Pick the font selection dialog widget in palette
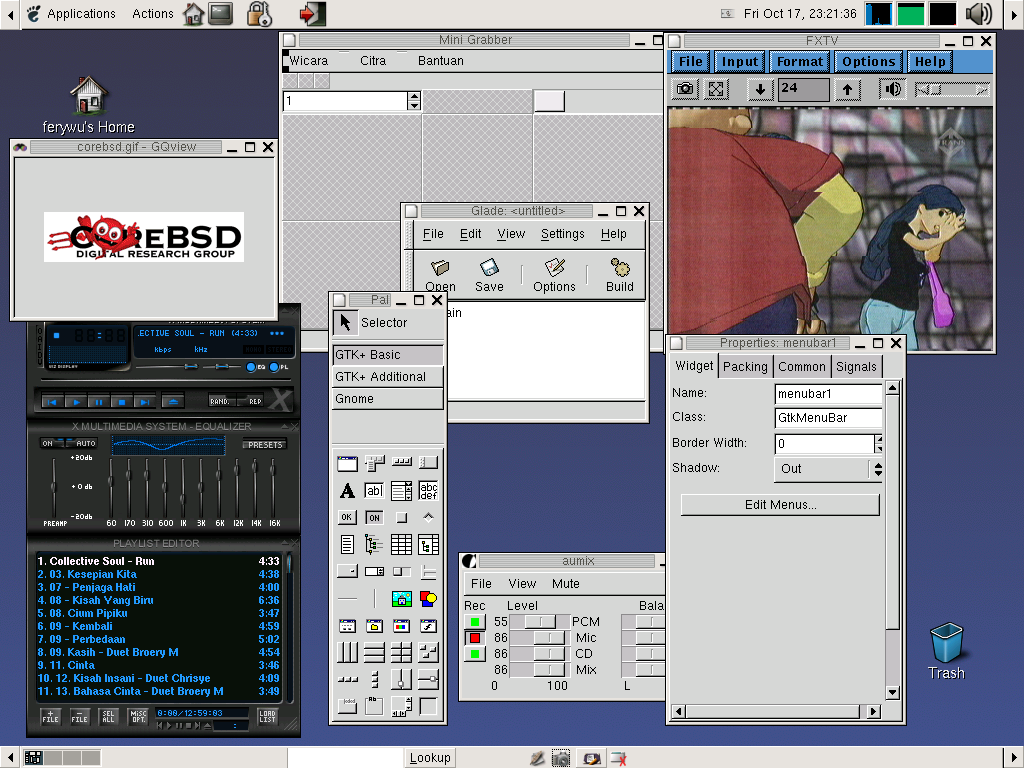Viewport: 1024px width, 768px height. click(428, 626)
